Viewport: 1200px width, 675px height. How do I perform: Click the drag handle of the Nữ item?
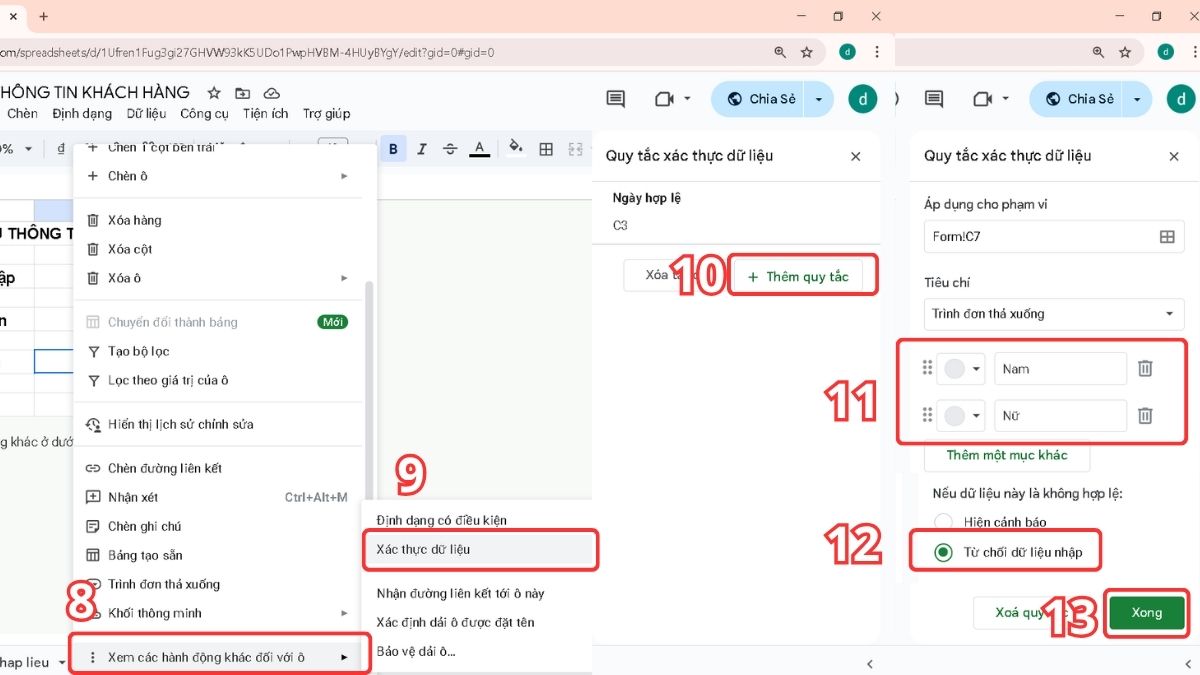click(927, 415)
